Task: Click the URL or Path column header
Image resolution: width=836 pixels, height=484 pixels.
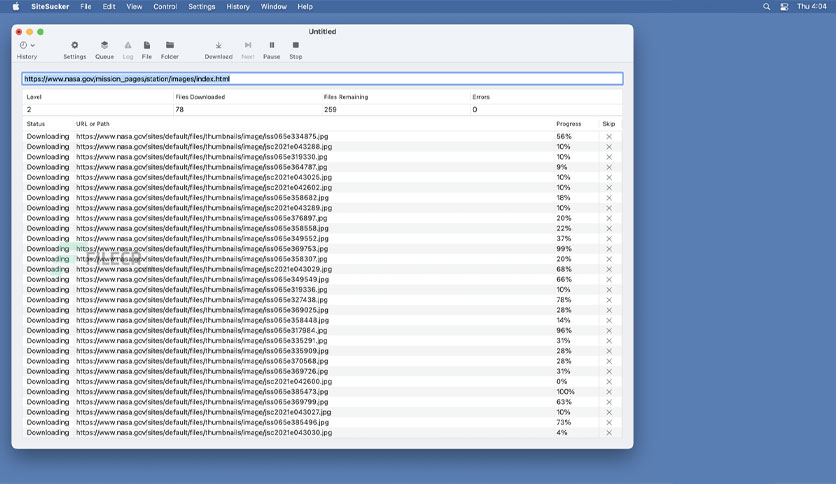Action: tap(92, 124)
